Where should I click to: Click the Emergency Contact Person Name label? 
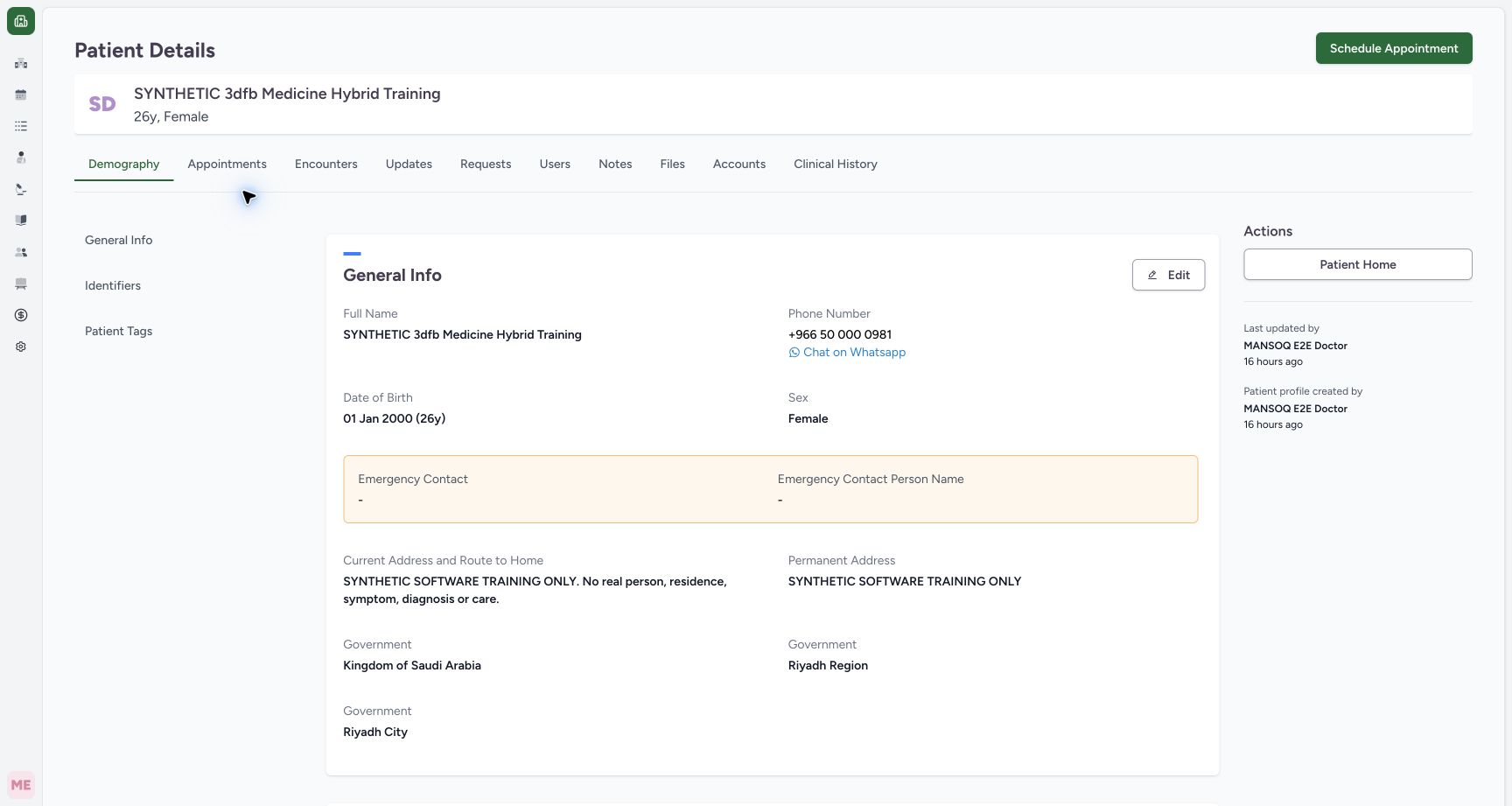coord(871,479)
